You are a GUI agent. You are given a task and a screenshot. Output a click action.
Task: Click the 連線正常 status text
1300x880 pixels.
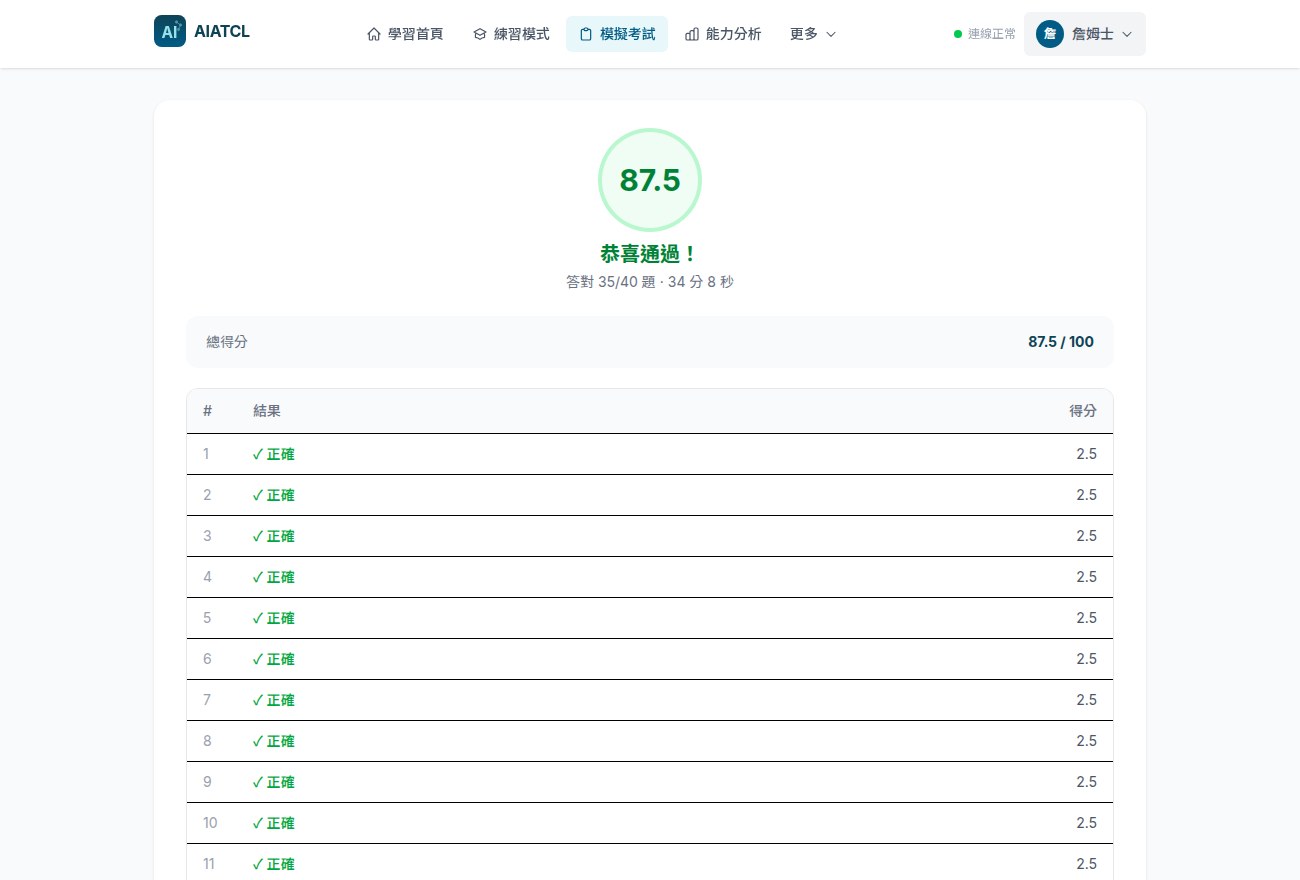point(992,34)
